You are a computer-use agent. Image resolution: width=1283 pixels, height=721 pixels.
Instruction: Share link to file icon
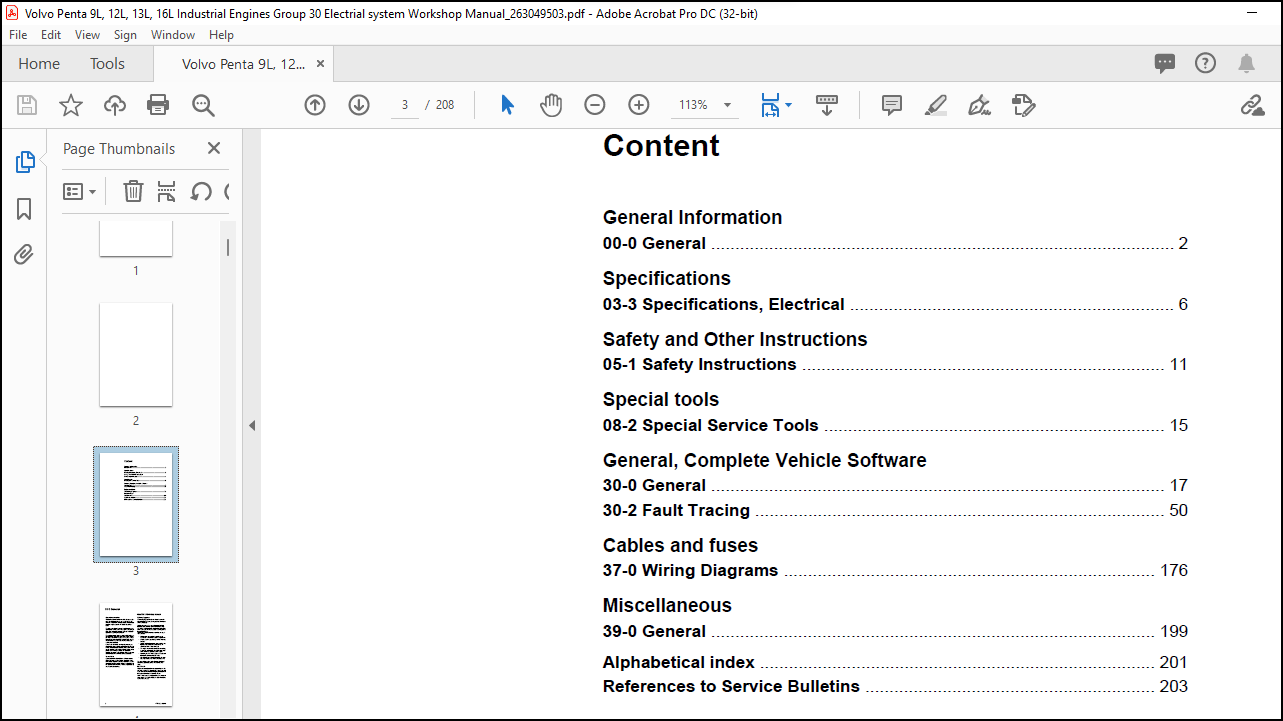point(1252,105)
